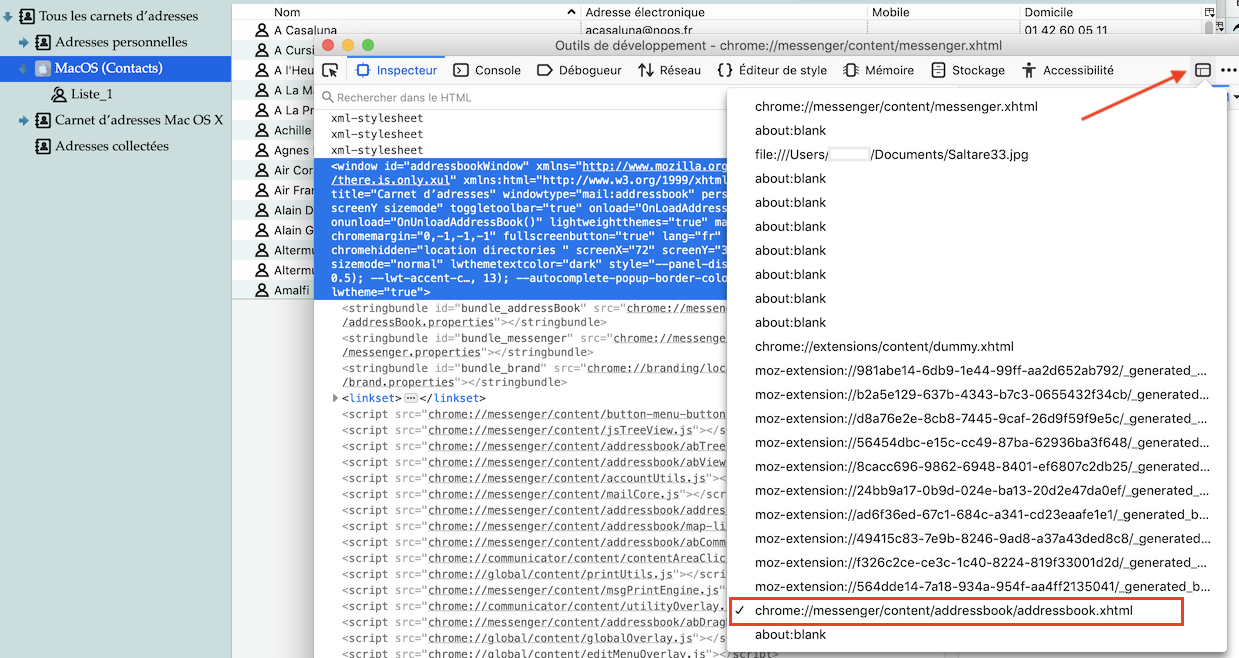Select contact Achille in list
This screenshot has height=658, width=1239.
293,130
